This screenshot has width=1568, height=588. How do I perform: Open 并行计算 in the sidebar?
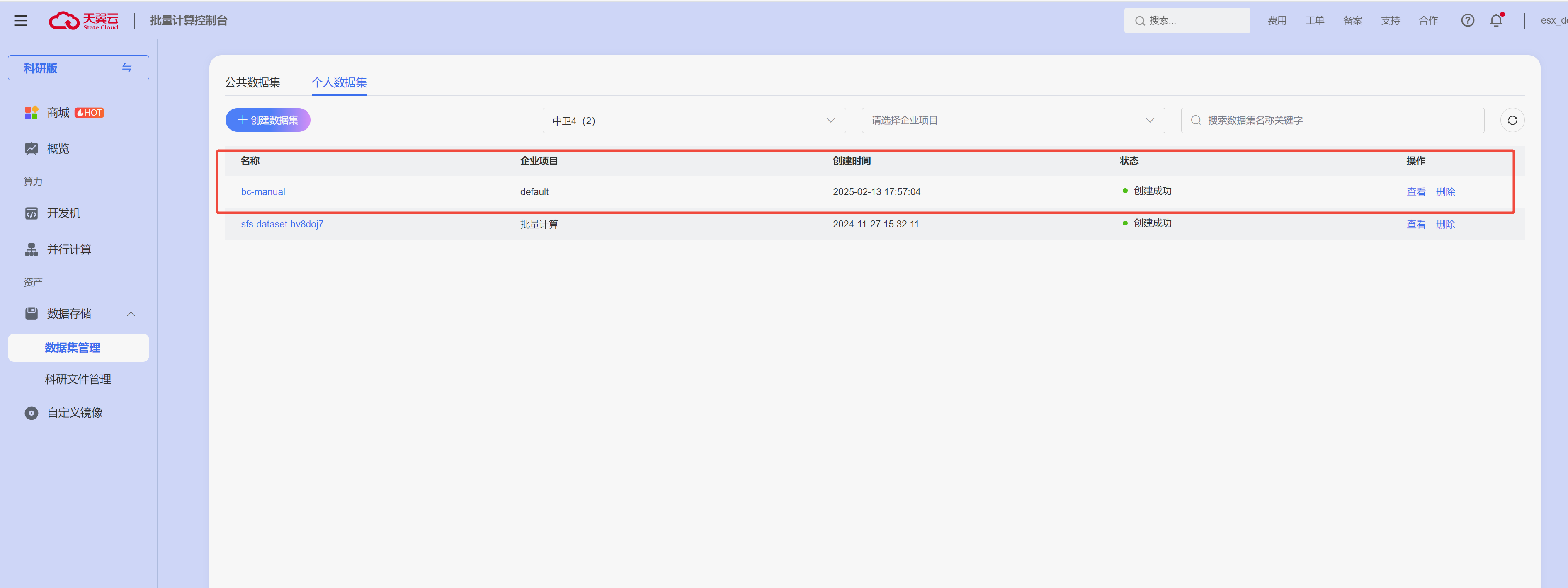coord(69,249)
